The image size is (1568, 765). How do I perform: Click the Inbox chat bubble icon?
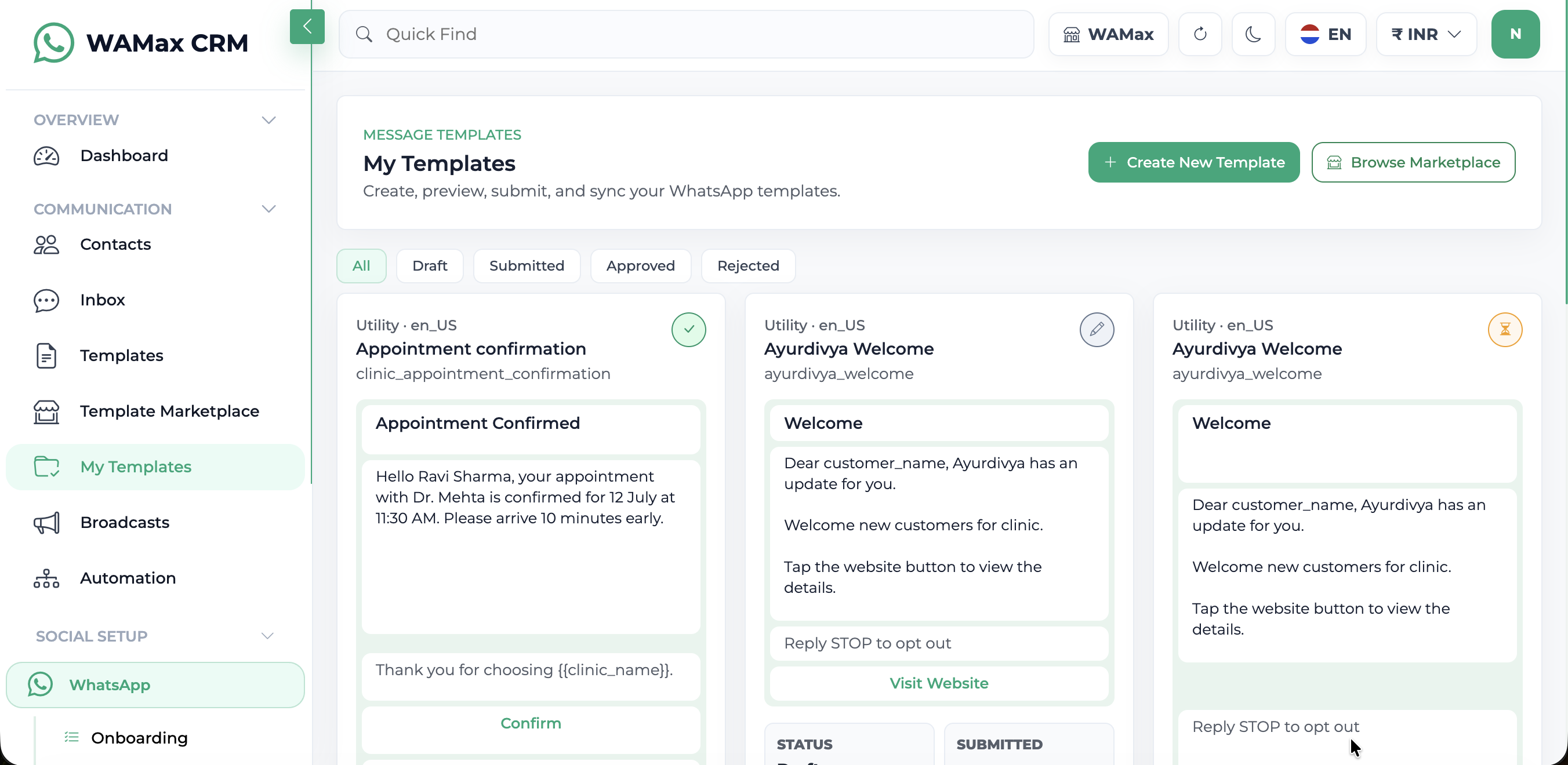coord(46,300)
